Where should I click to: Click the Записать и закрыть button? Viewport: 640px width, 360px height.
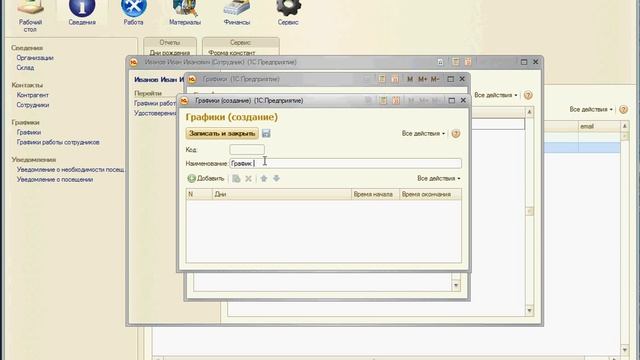pos(222,133)
